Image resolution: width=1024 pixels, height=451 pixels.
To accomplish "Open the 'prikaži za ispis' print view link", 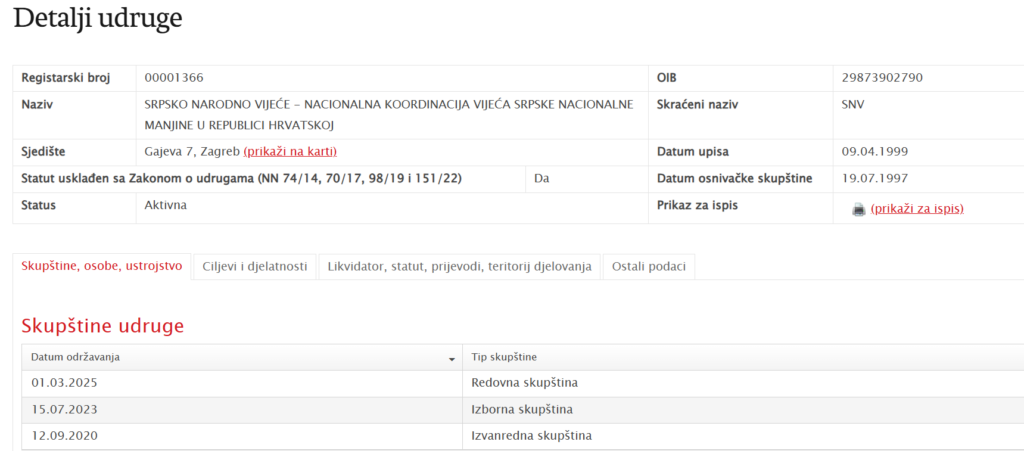I will pos(917,209).
